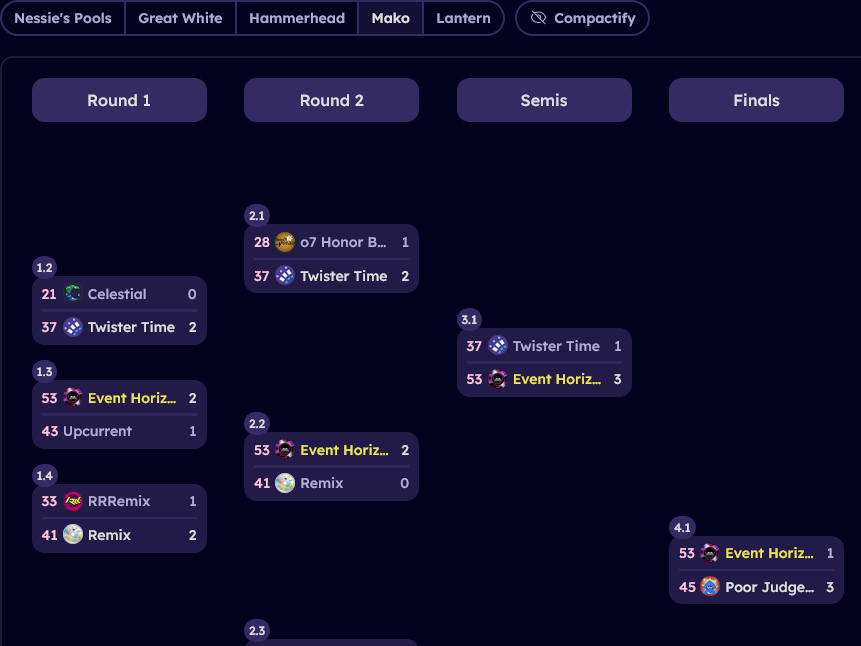Open match 2.1 number badge
Image resolution: width=861 pixels, height=646 pixels.
pyautogui.click(x=257, y=216)
